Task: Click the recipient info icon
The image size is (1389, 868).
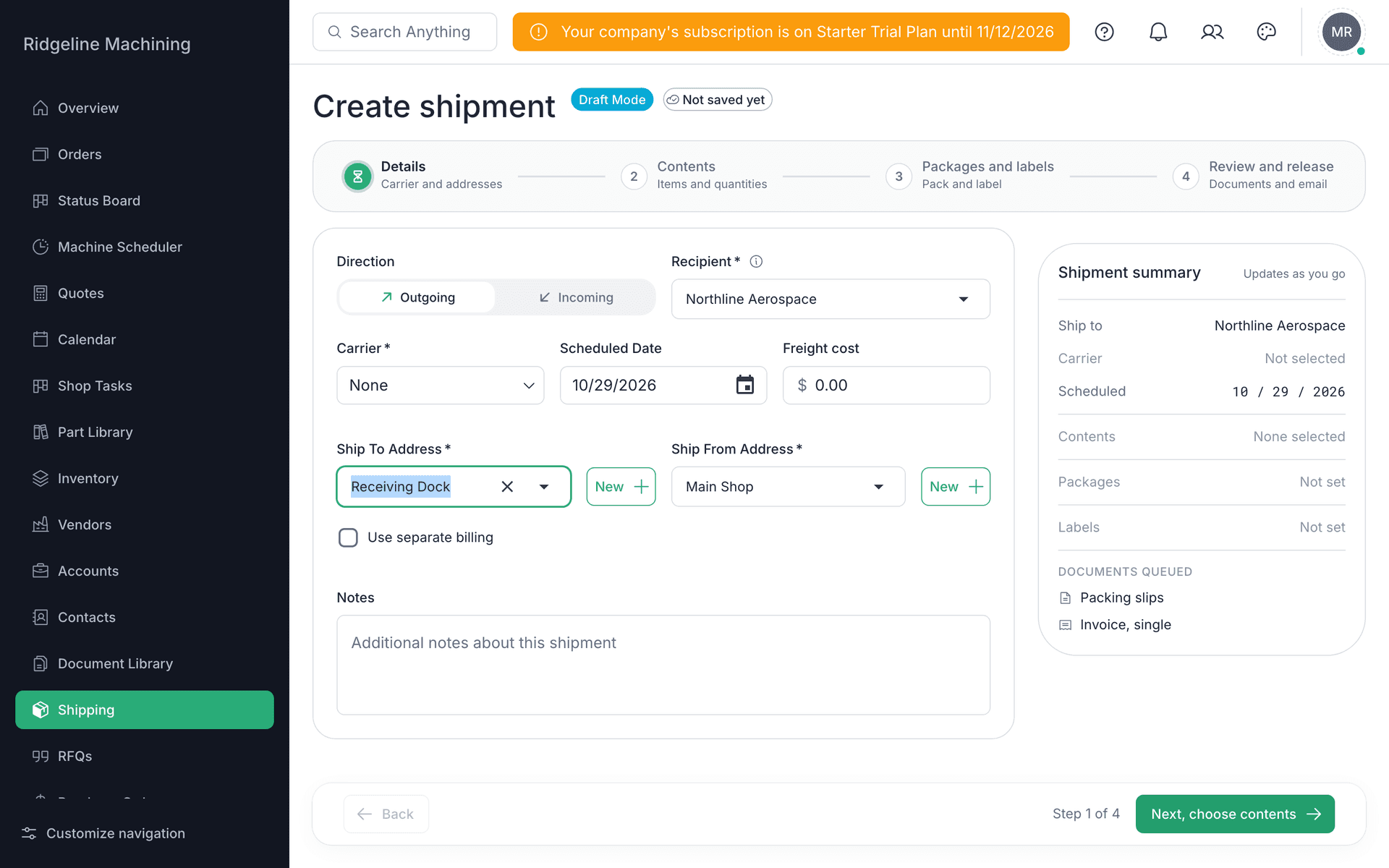Action: (756, 261)
